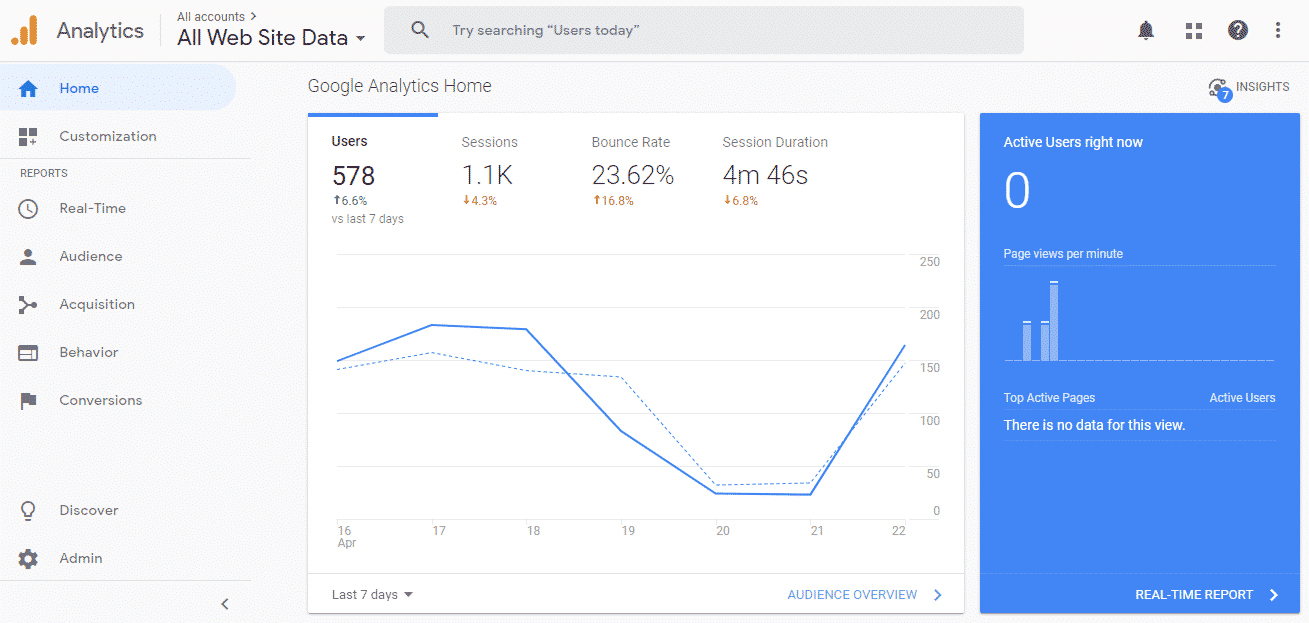
Task: Open the Google apps grid
Action: [1193, 30]
